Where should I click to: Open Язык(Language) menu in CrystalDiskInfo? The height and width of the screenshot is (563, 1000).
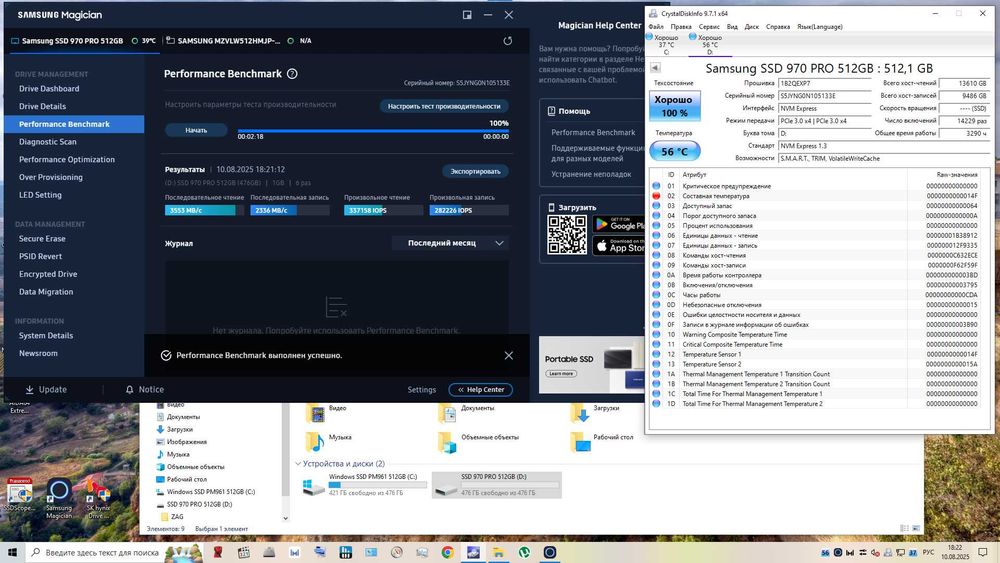[x=820, y=27]
